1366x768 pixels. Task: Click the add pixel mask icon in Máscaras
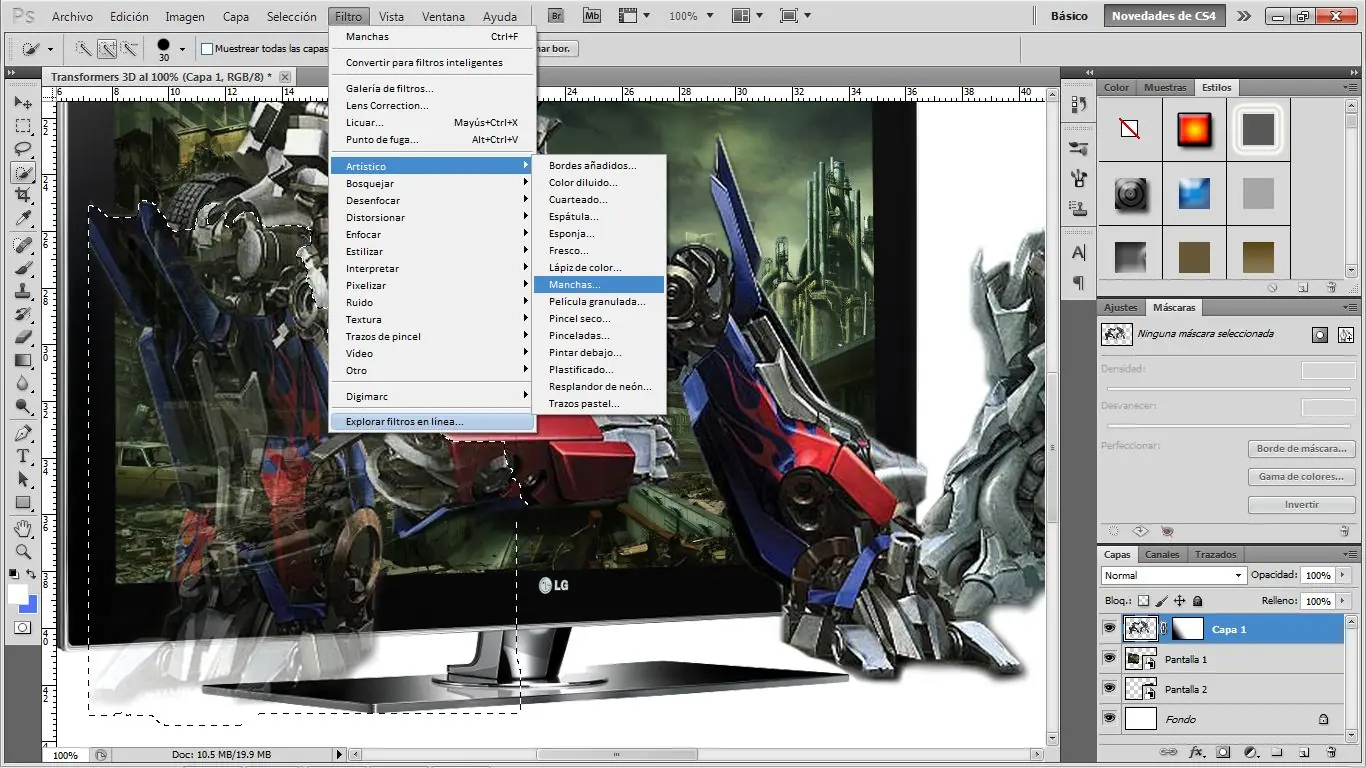pos(1320,335)
